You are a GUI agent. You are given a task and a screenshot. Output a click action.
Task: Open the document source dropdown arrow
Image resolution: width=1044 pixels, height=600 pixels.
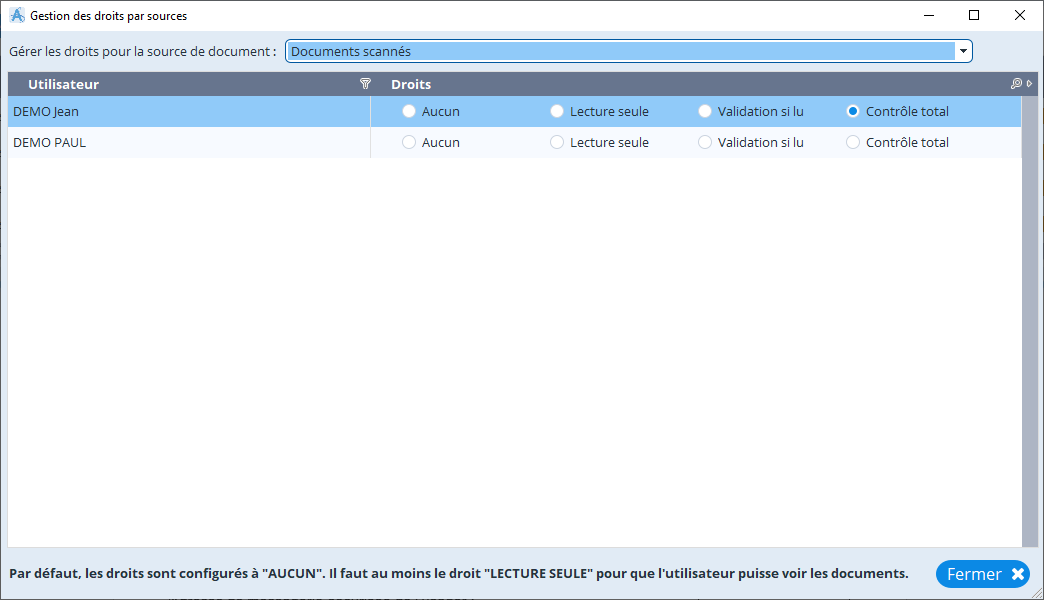tap(963, 51)
